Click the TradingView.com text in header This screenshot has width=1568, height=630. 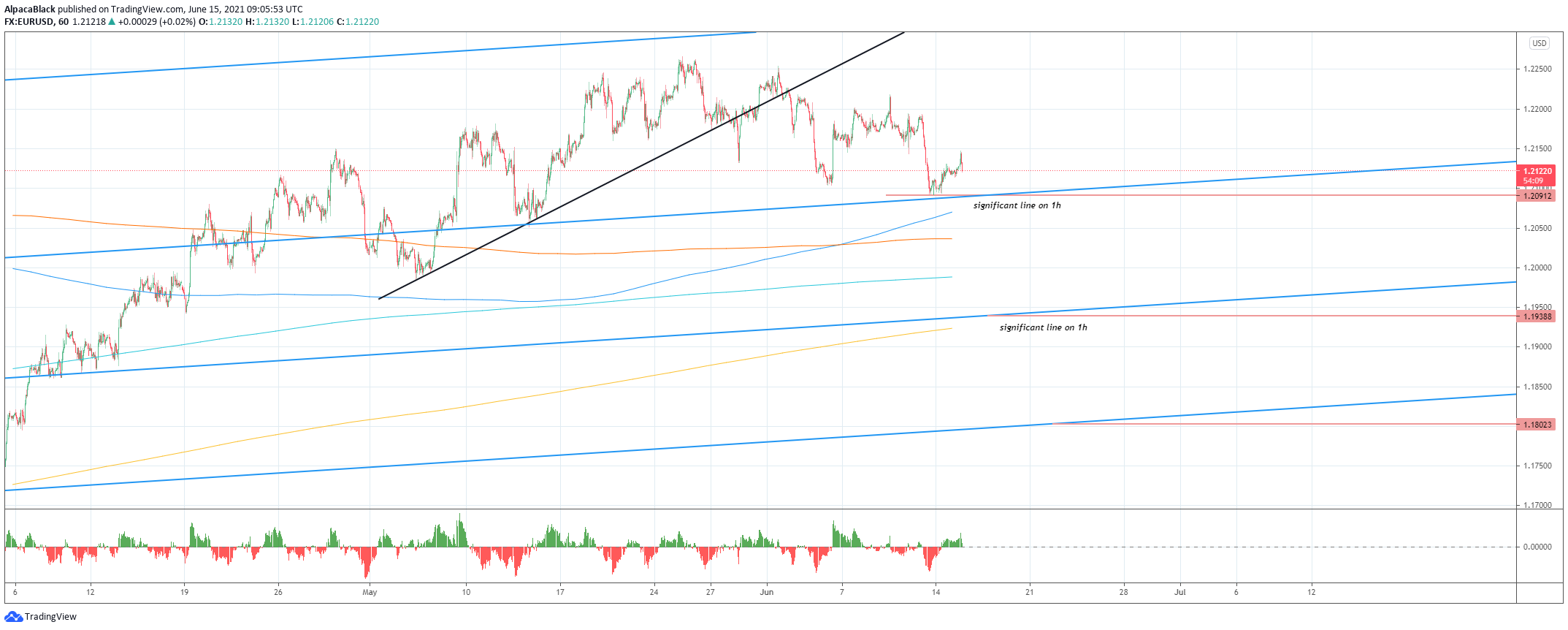coord(148,10)
